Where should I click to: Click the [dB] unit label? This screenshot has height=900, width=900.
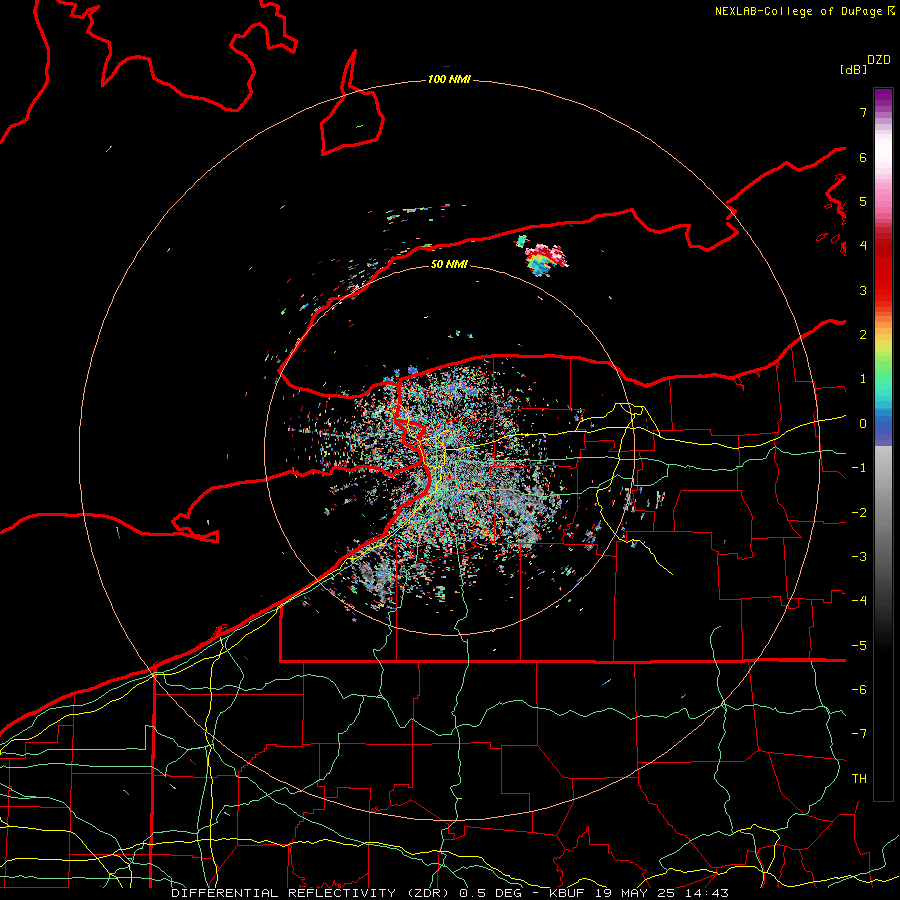[853, 69]
